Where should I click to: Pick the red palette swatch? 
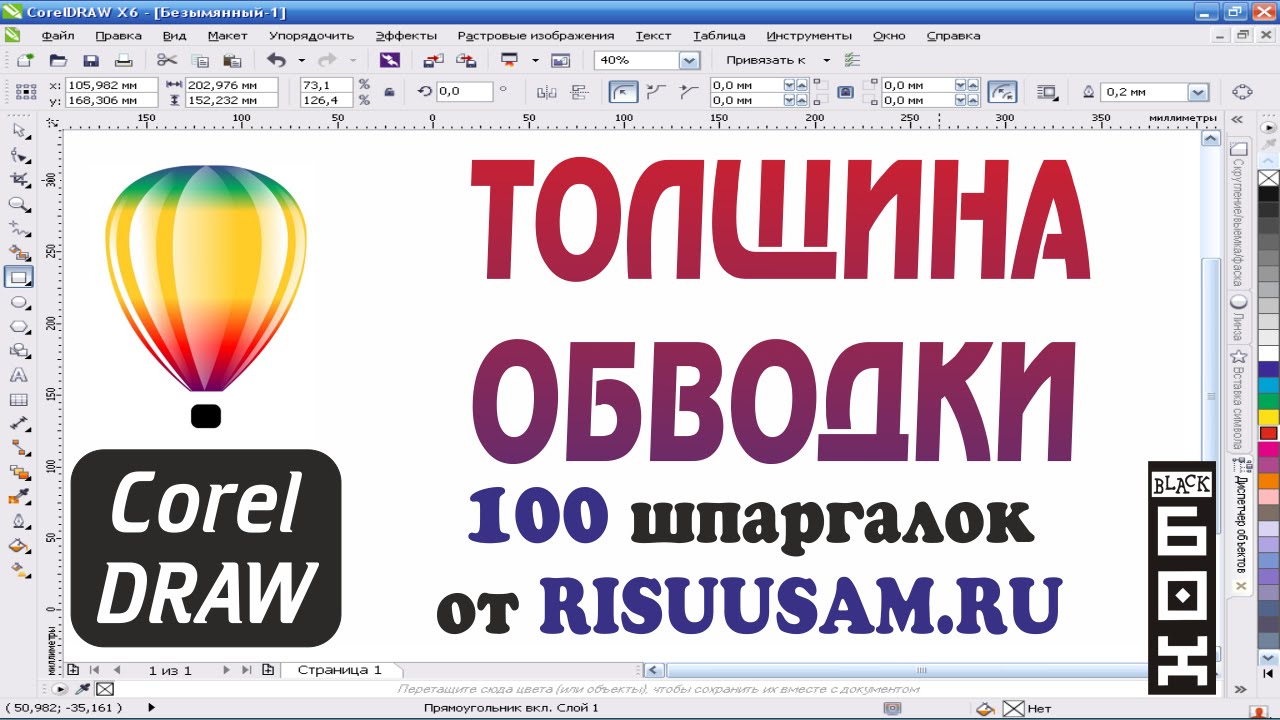(1269, 433)
